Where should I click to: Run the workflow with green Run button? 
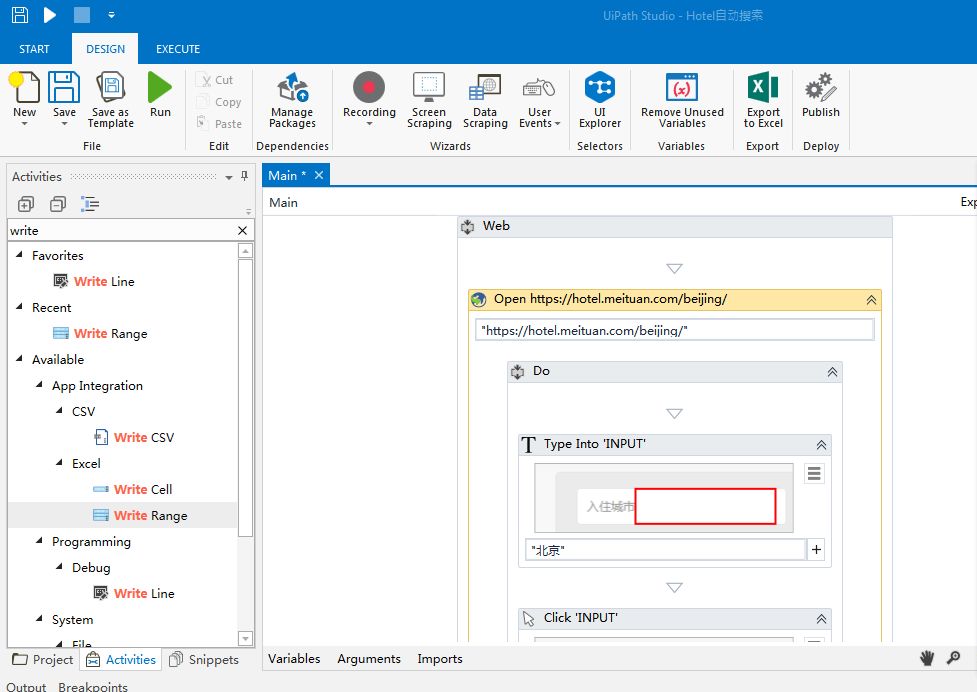point(160,95)
